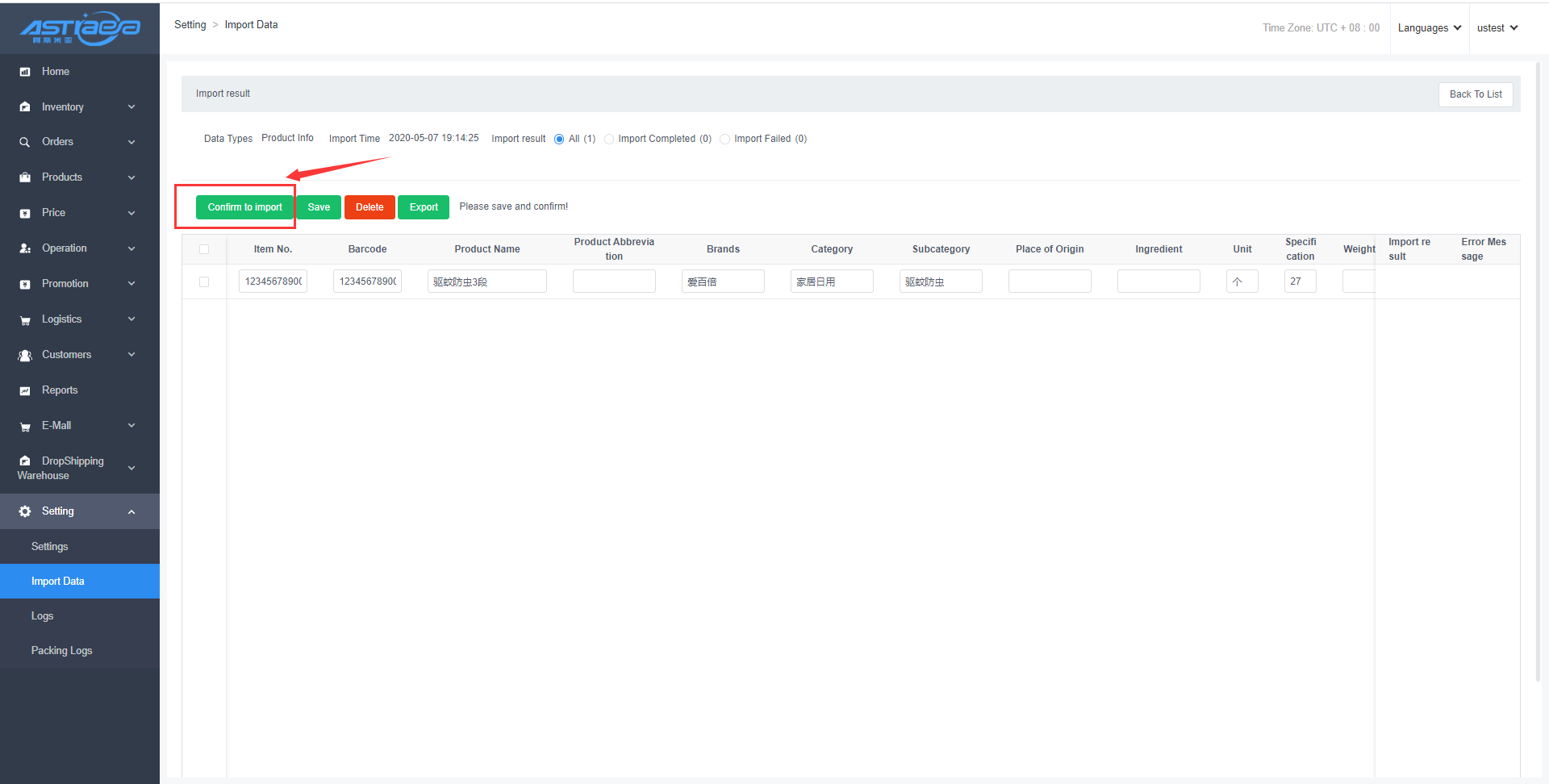The image size is (1549, 784).
Task: Click the Product Name input field
Action: pos(486,281)
